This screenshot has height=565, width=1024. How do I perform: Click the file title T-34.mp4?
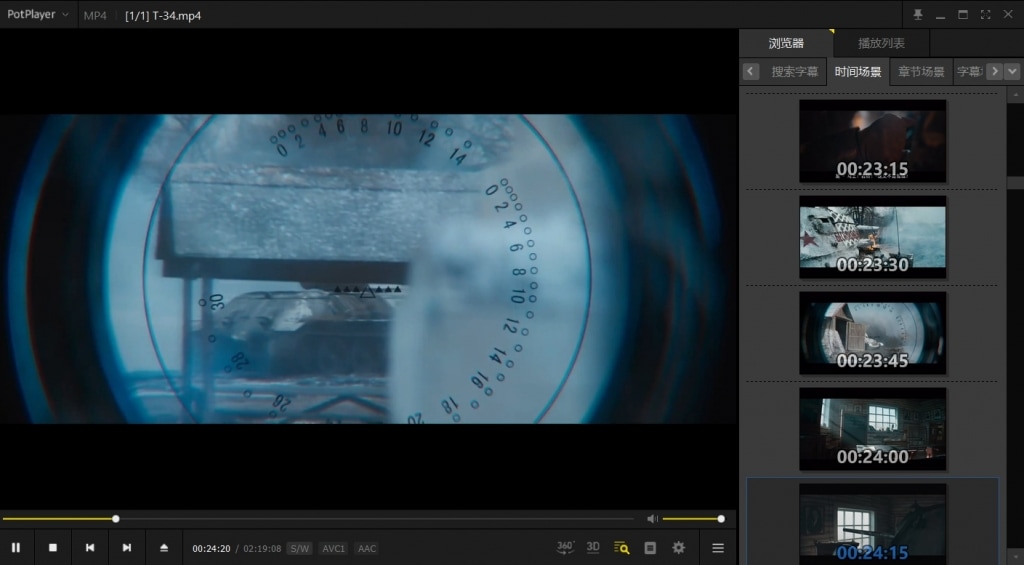163,16
